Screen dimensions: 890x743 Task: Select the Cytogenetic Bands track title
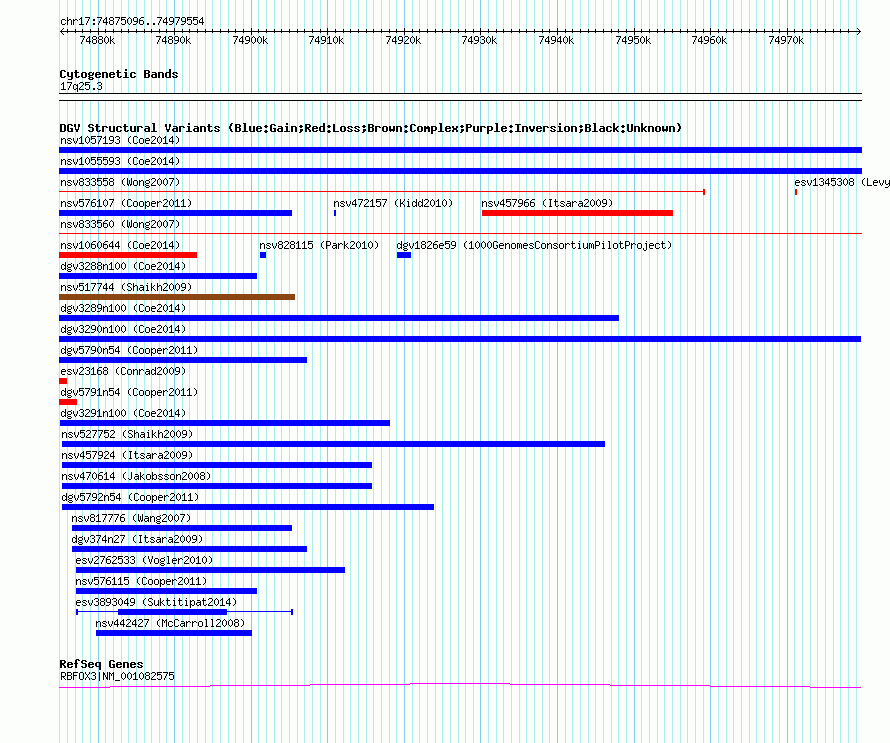click(119, 74)
